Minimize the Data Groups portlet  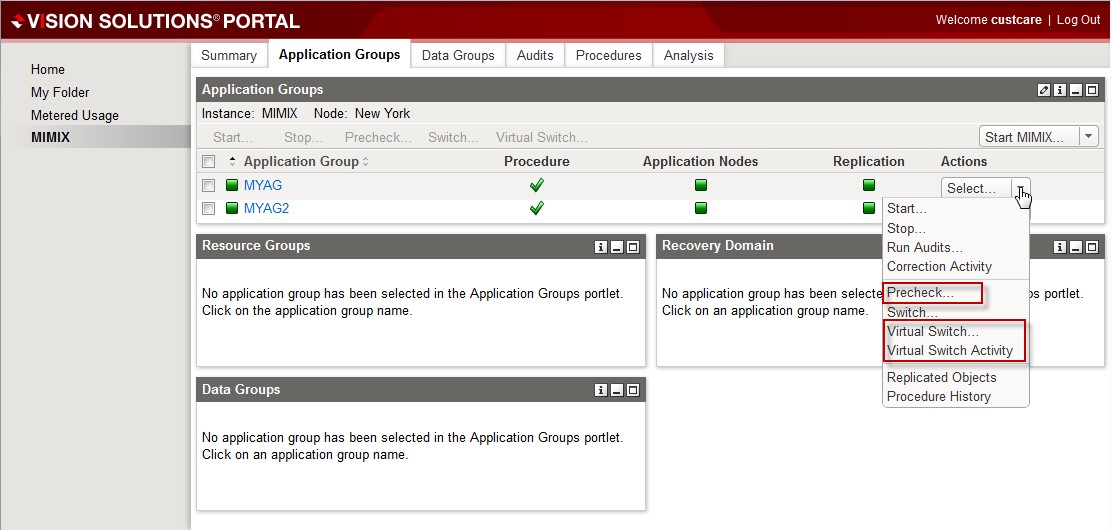(617, 391)
